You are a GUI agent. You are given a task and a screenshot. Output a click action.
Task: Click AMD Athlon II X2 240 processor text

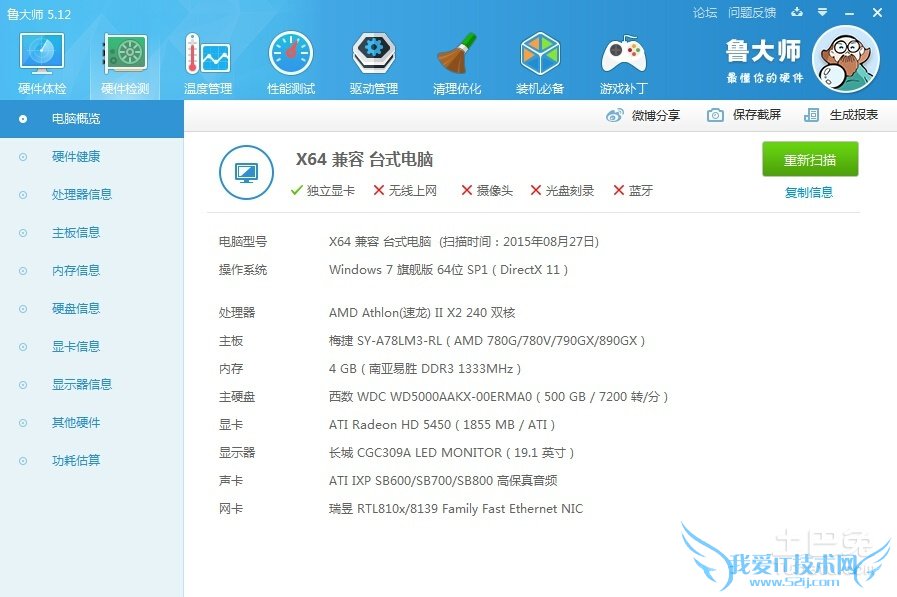click(x=422, y=313)
